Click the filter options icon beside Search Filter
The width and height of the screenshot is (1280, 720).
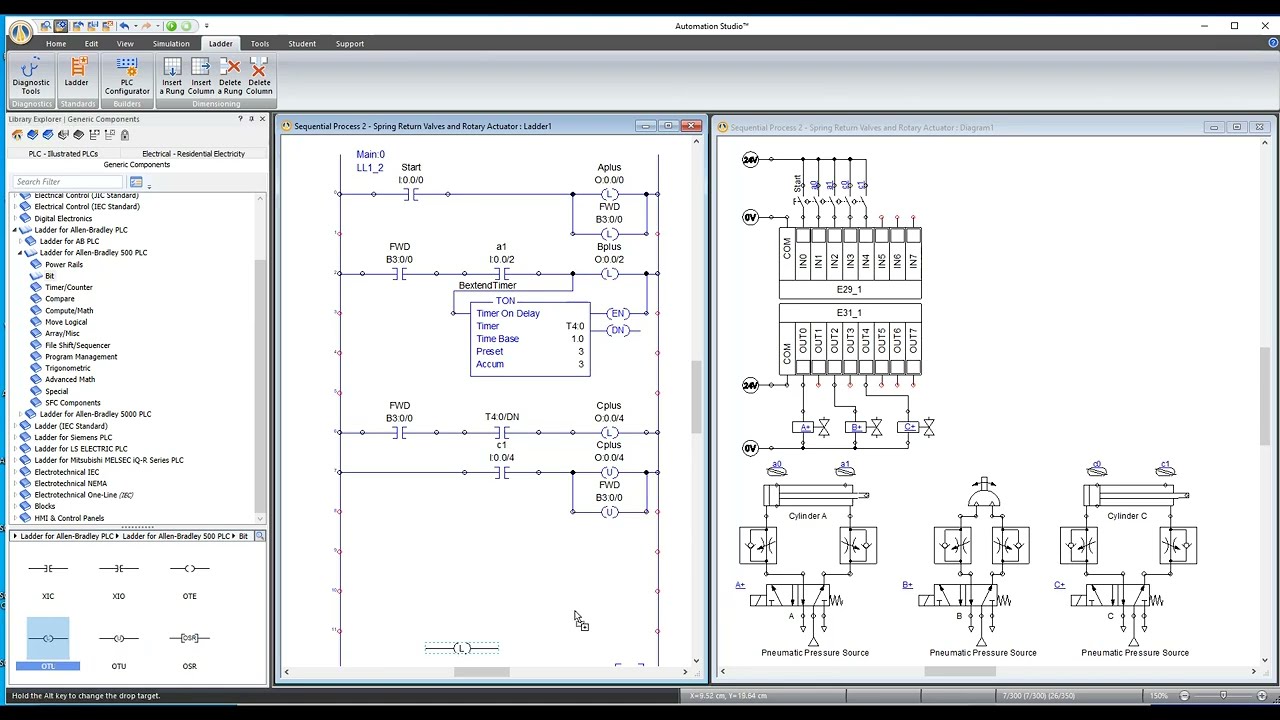coord(136,182)
